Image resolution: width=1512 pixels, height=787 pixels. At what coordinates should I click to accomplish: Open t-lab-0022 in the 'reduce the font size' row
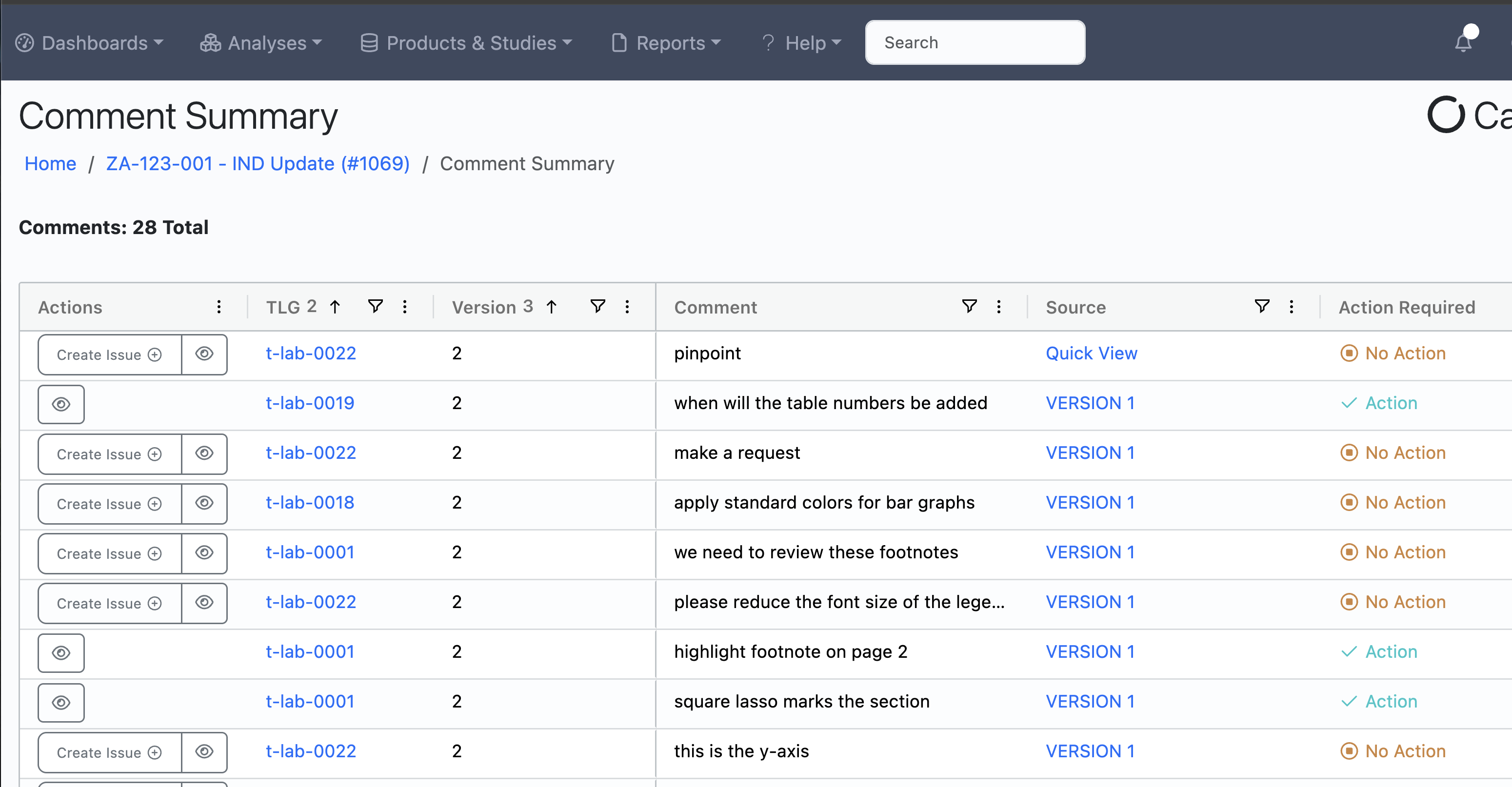[311, 602]
